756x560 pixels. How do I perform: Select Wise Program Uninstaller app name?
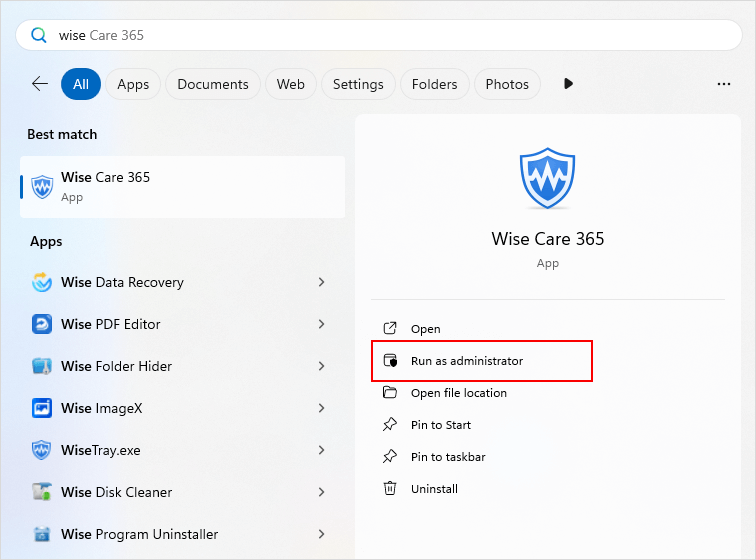pos(139,534)
